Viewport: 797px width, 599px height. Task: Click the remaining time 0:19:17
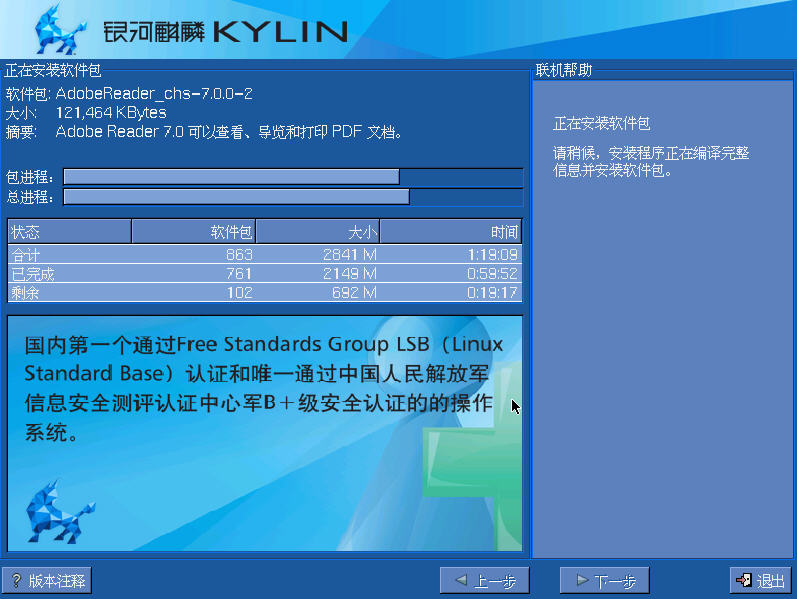pyautogui.click(x=493, y=292)
